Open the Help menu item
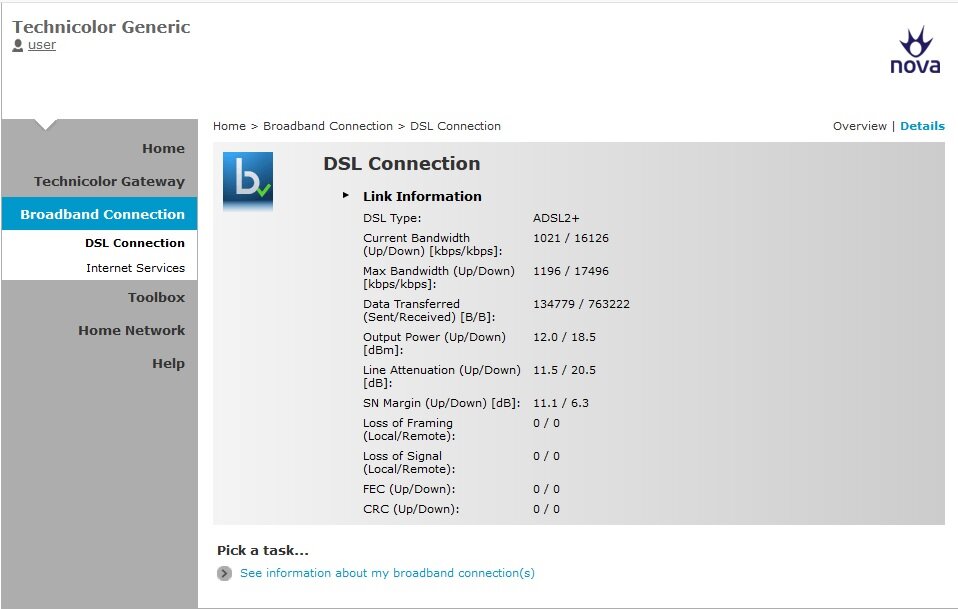958x609 pixels. (168, 363)
